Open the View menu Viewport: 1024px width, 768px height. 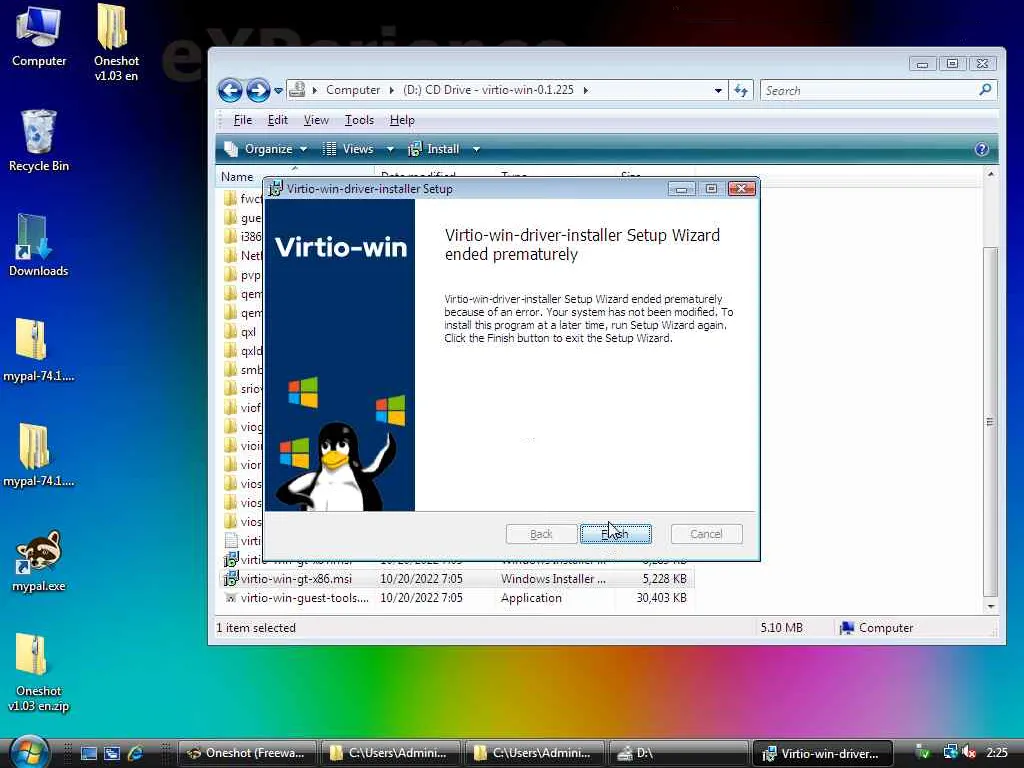point(316,120)
